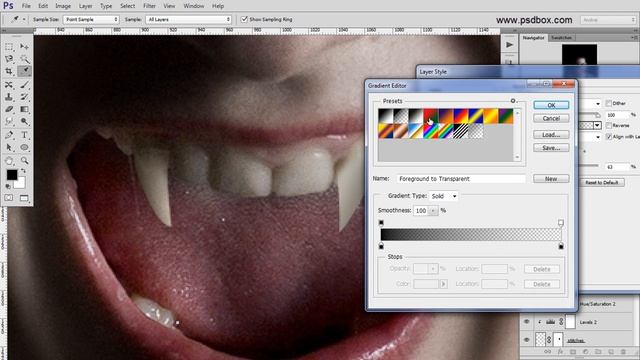This screenshot has height=360, width=640.
Task: Click Cancel in Gradient Editor
Action: point(551,118)
